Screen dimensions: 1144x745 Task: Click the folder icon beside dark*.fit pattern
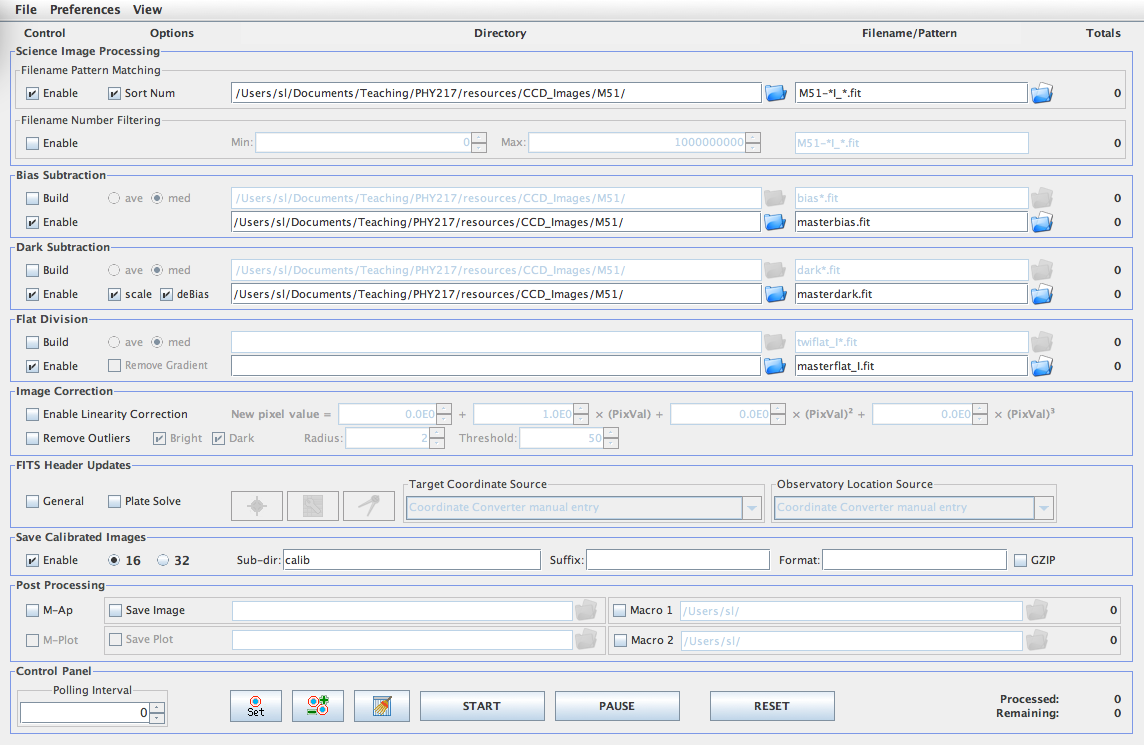(x=1041, y=270)
